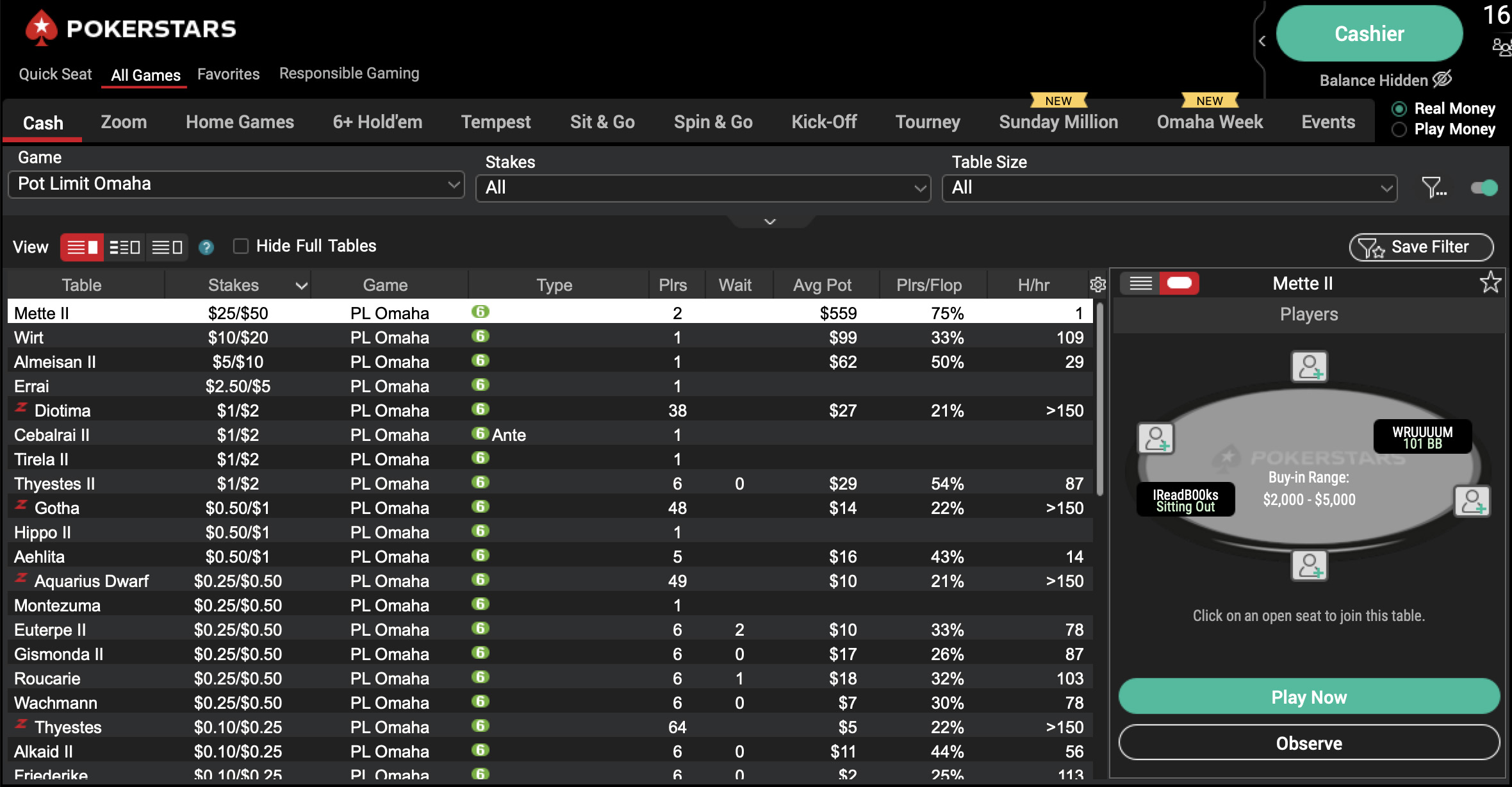
Task: Click the 6-max badge in Mette II row
Action: pos(480,312)
